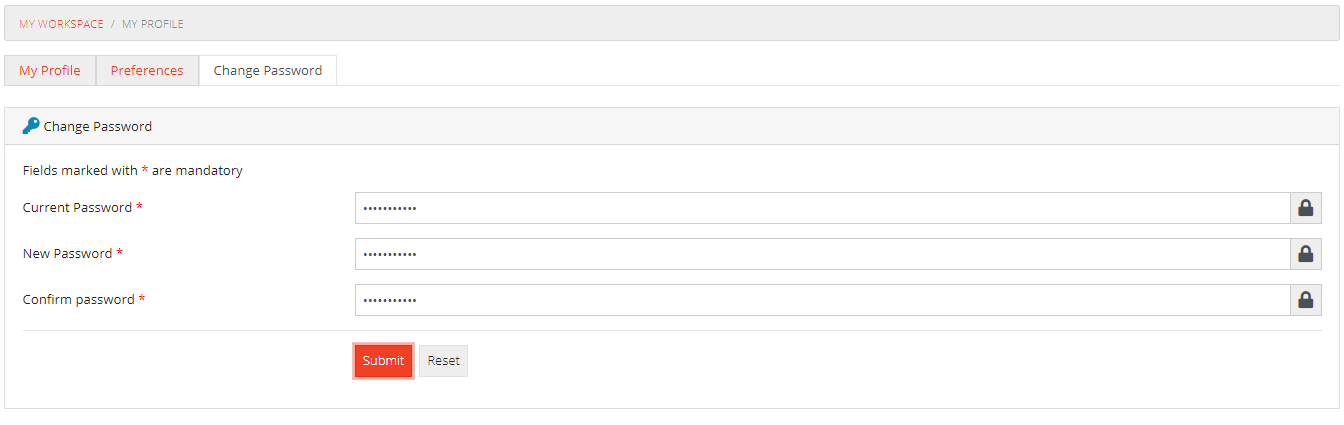The image size is (1344, 425).
Task: Focus the Confirm password input field
Action: coord(823,300)
